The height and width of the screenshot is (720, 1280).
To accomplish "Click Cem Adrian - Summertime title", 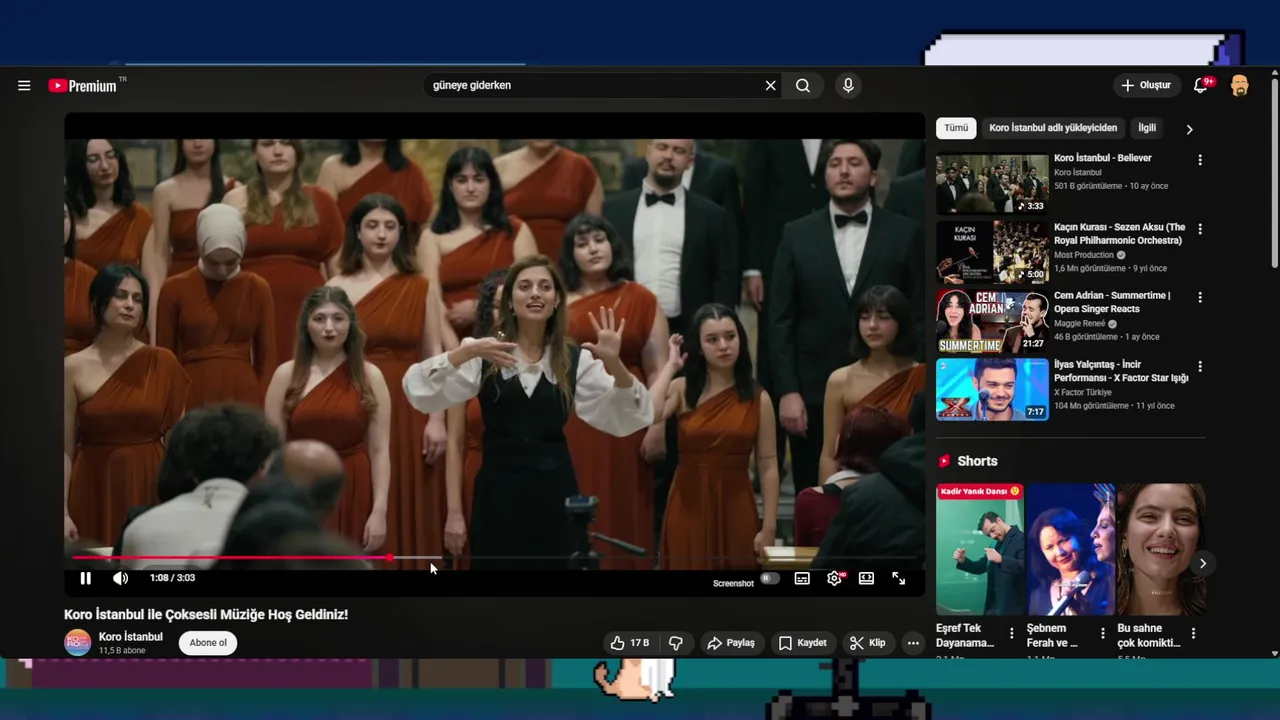I will [x=1112, y=302].
